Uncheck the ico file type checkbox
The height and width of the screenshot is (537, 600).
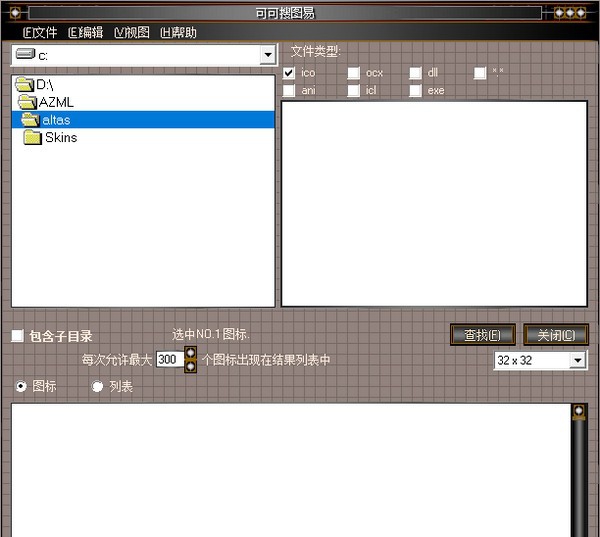point(289,73)
